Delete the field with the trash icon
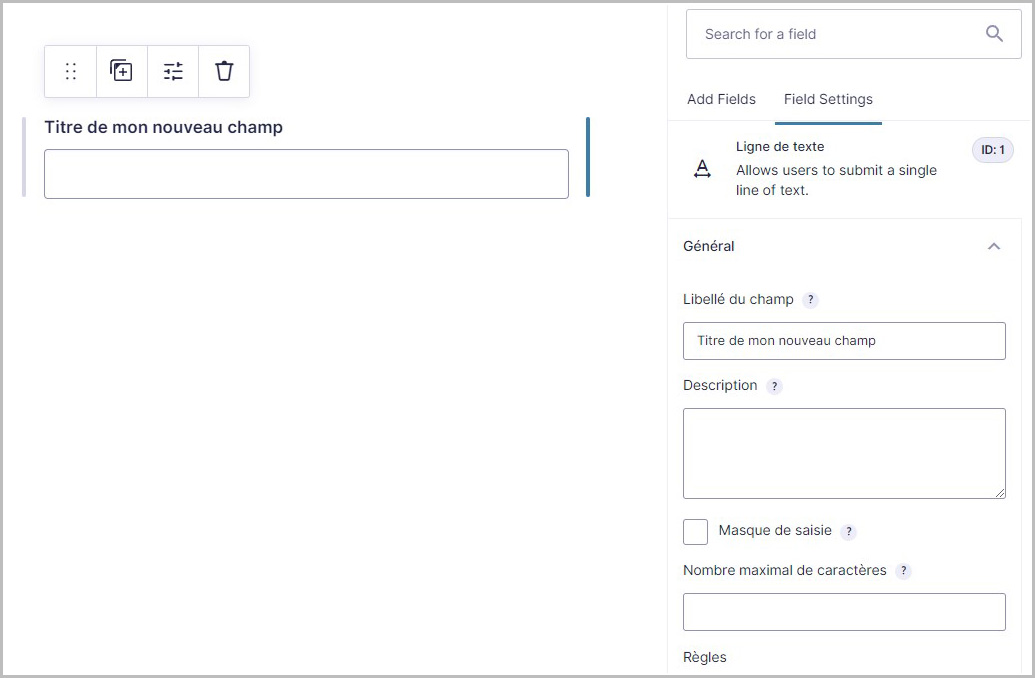Viewport: 1035px width, 678px height. click(224, 71)
